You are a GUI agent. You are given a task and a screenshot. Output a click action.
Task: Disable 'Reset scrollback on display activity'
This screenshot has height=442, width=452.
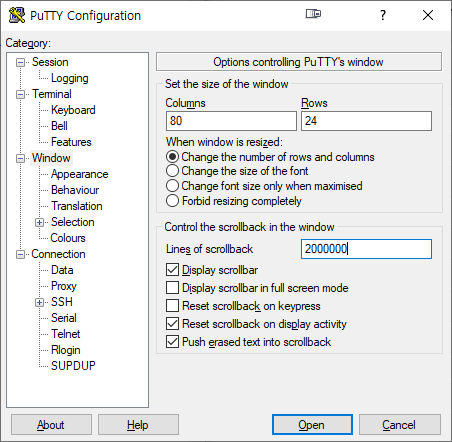coord(172,324)
